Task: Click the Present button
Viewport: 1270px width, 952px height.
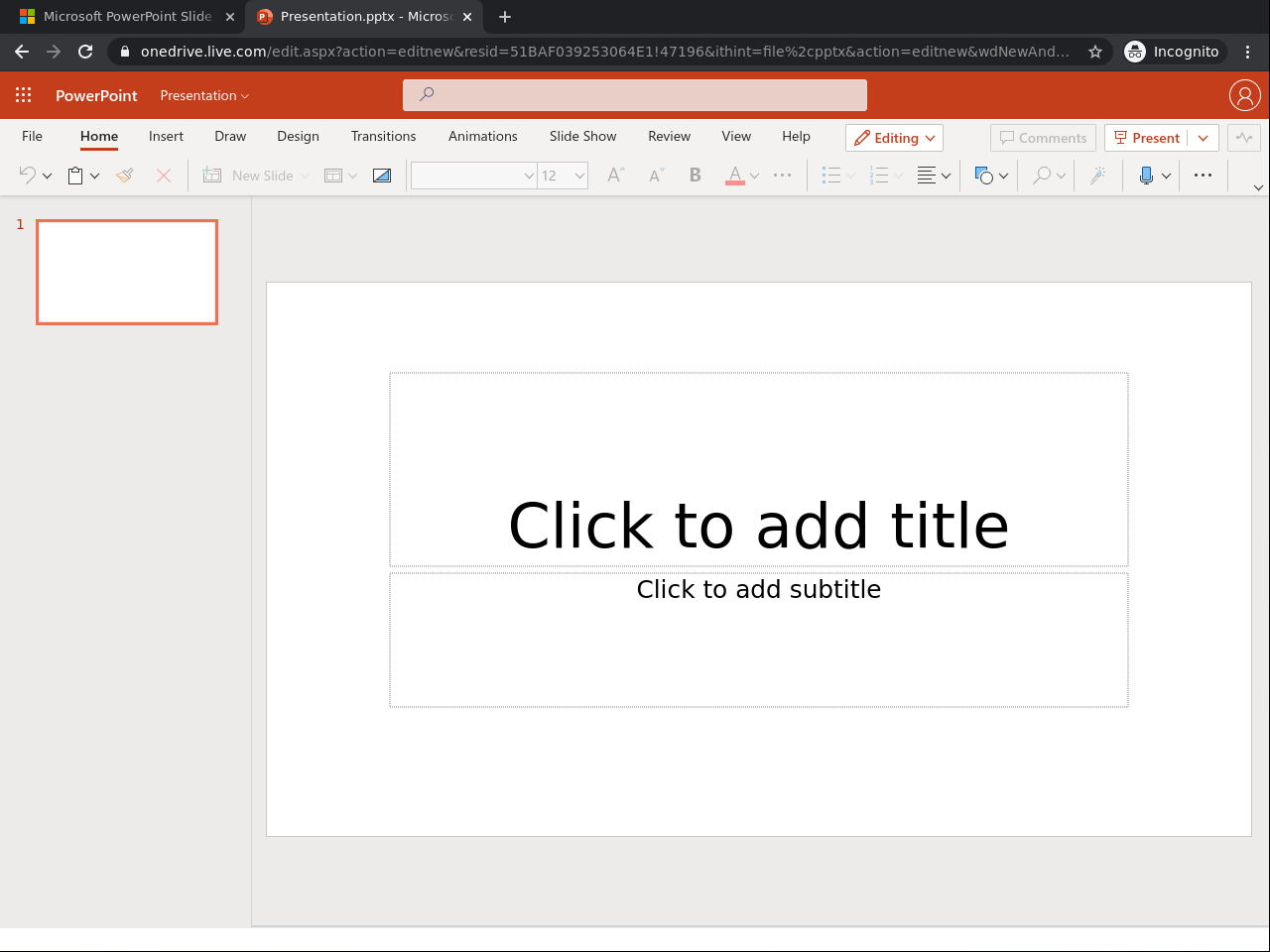Action: (1147, 138)
